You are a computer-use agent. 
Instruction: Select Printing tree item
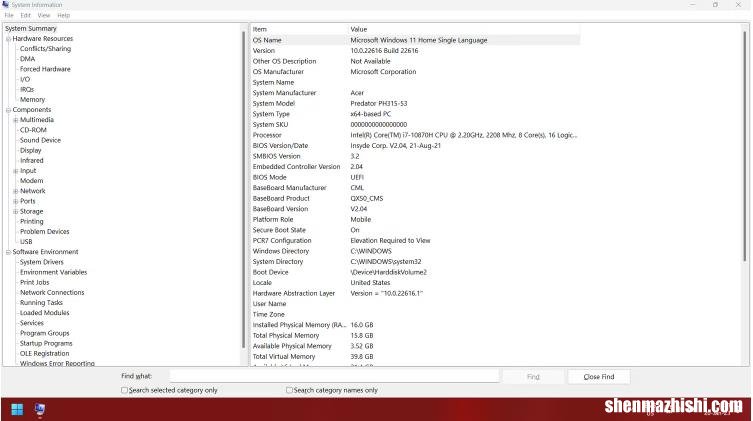(x=32, y=221)
